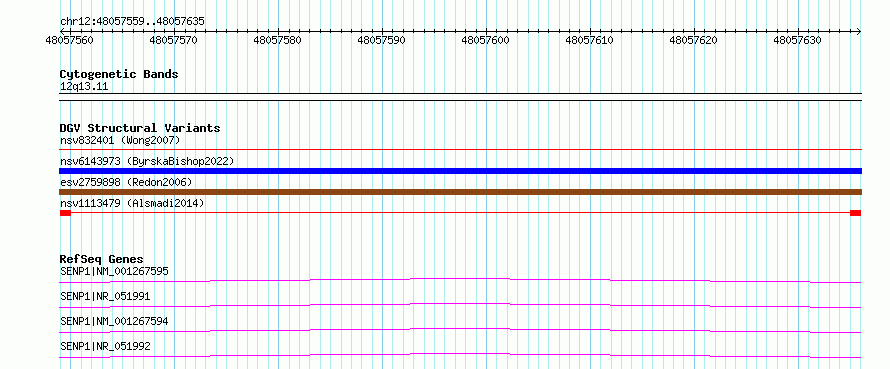Open variant esv2759898 (Redon2006) label
890x369 pixels.
[126, 182]
